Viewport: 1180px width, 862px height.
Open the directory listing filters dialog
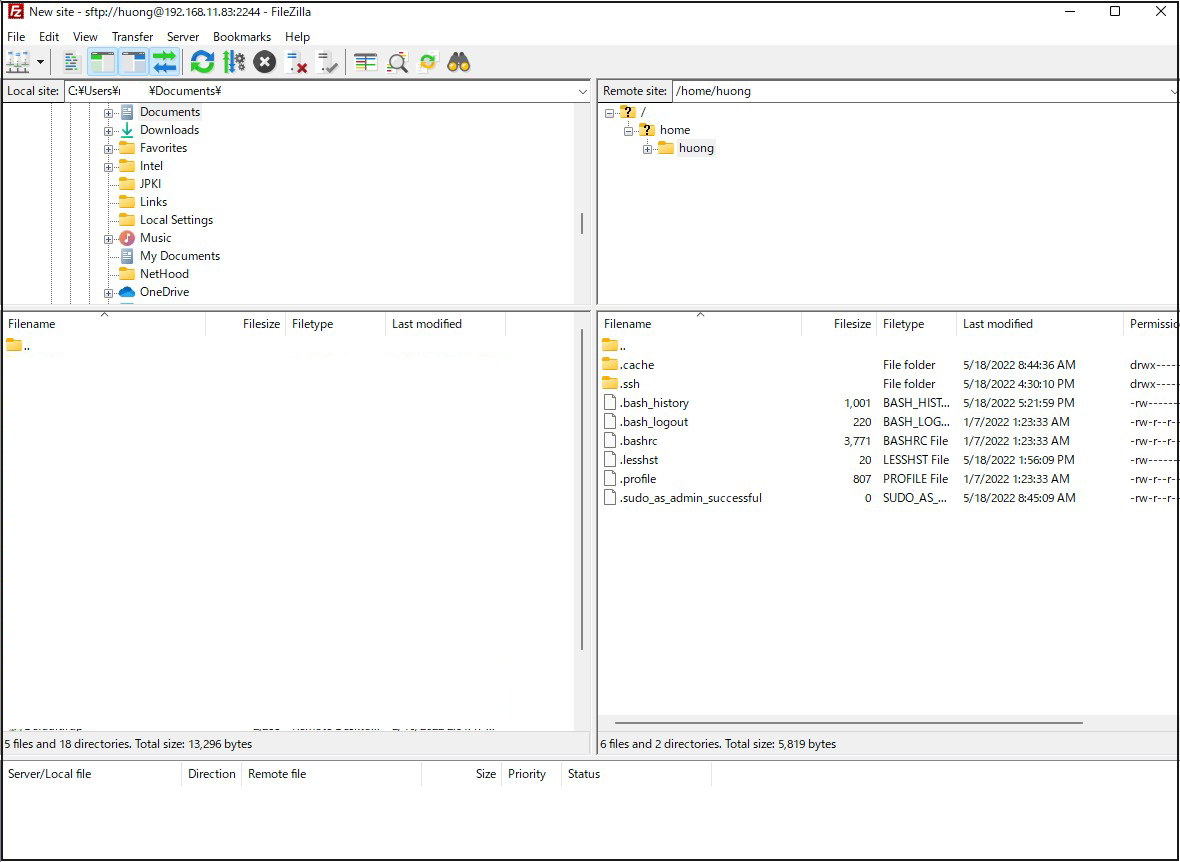366,62
